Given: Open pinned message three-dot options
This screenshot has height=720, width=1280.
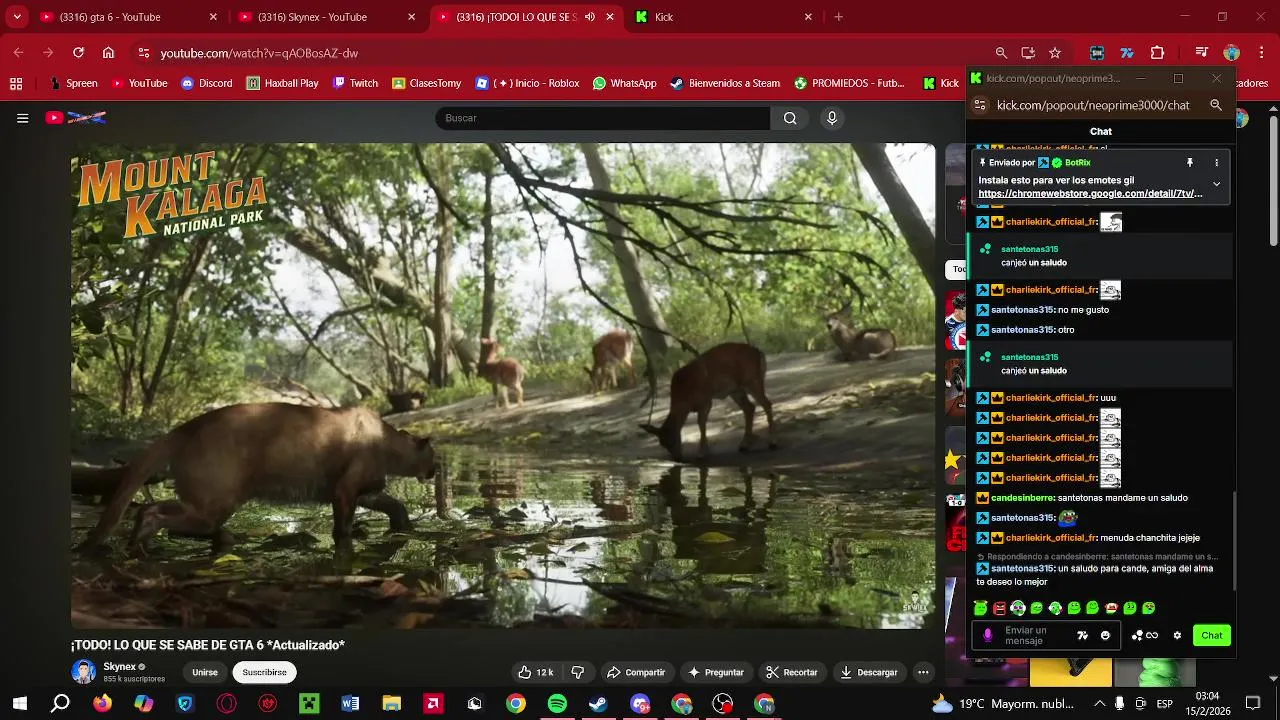Looking at the screenshot, I should 1217,162.
